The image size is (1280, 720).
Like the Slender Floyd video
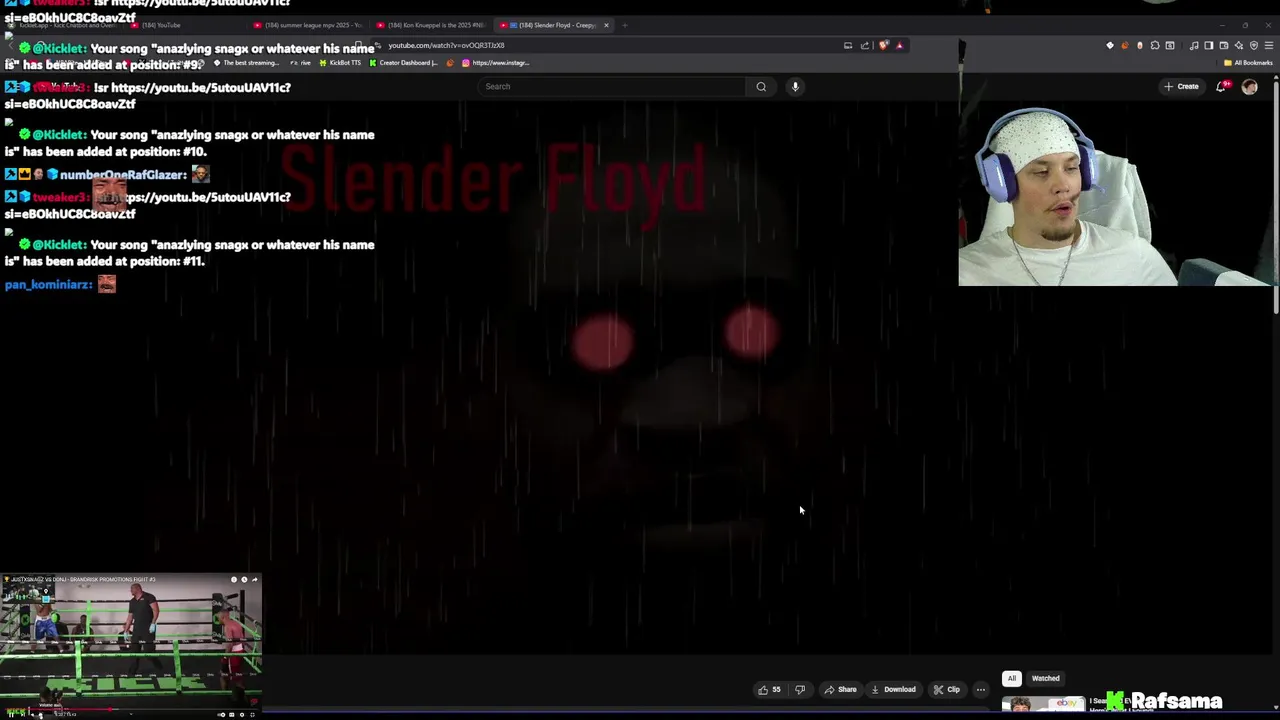769,689
